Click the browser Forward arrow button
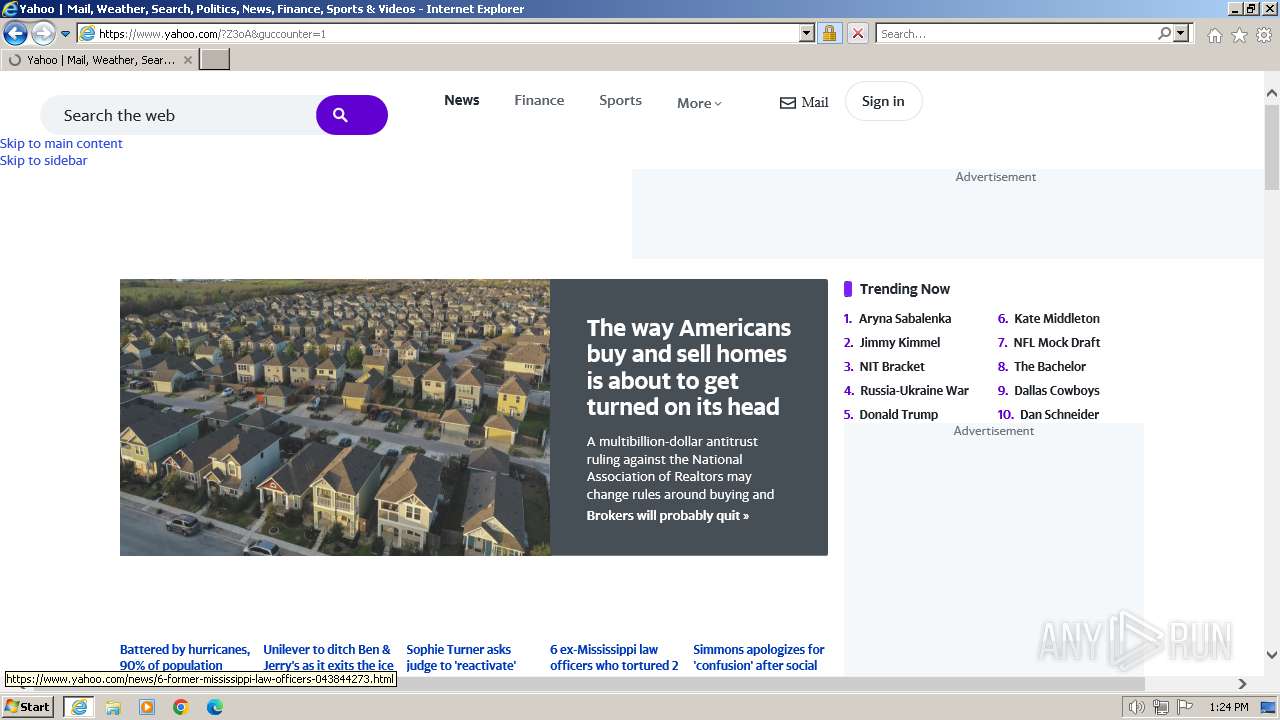 click(x=43, y=33)
